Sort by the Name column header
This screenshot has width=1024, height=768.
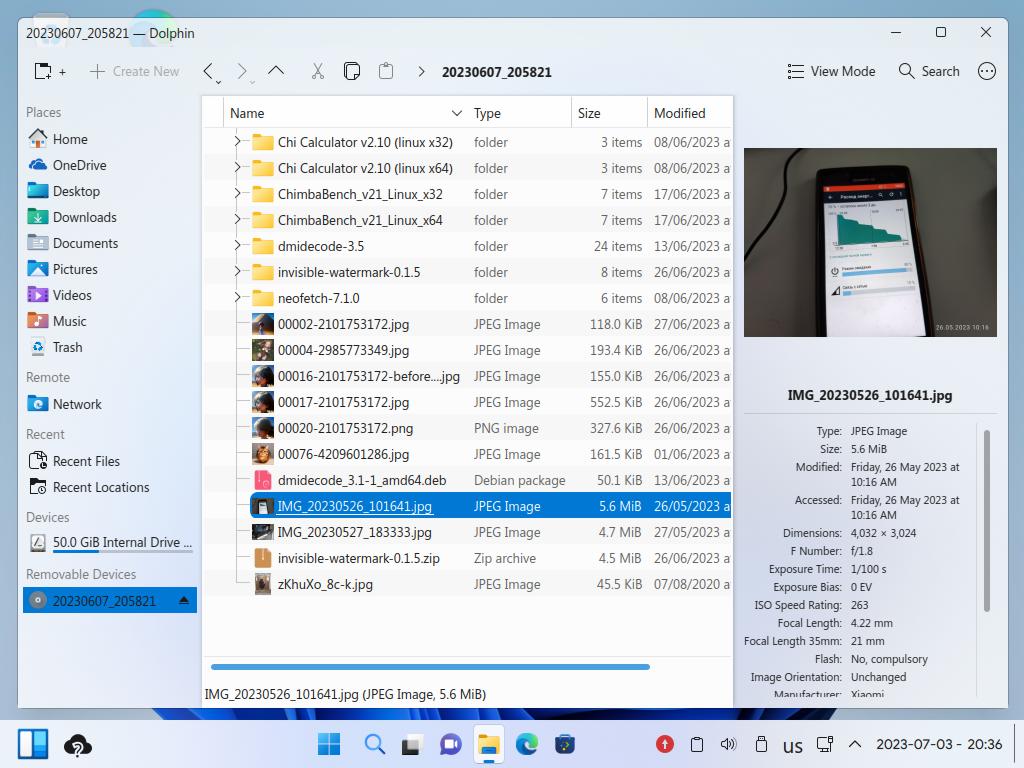pos(345,113)
